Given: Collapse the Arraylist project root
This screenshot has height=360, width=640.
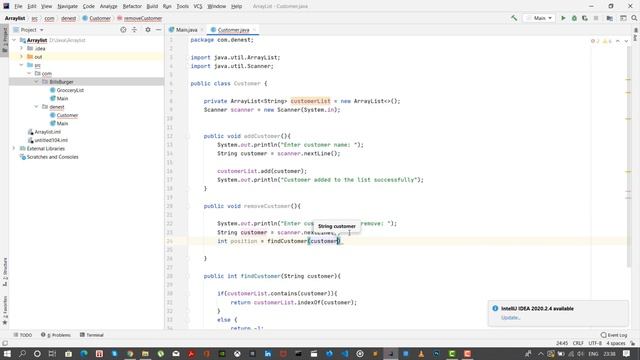Looking at the screenshot, I should [14, 40].
